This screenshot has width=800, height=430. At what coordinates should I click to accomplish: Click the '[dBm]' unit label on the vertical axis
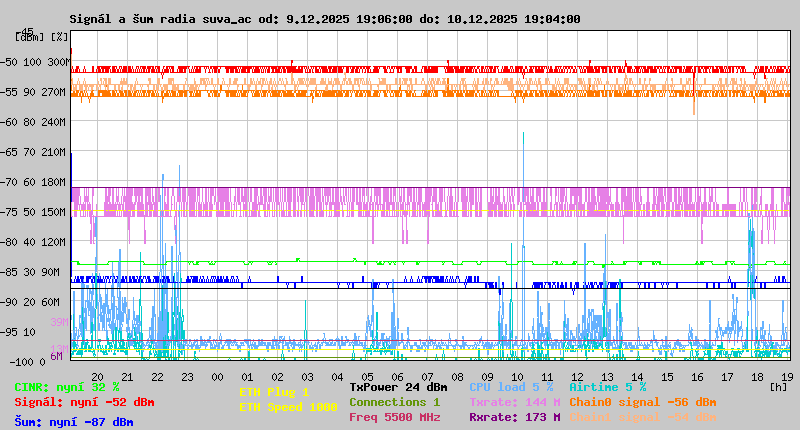30,37
